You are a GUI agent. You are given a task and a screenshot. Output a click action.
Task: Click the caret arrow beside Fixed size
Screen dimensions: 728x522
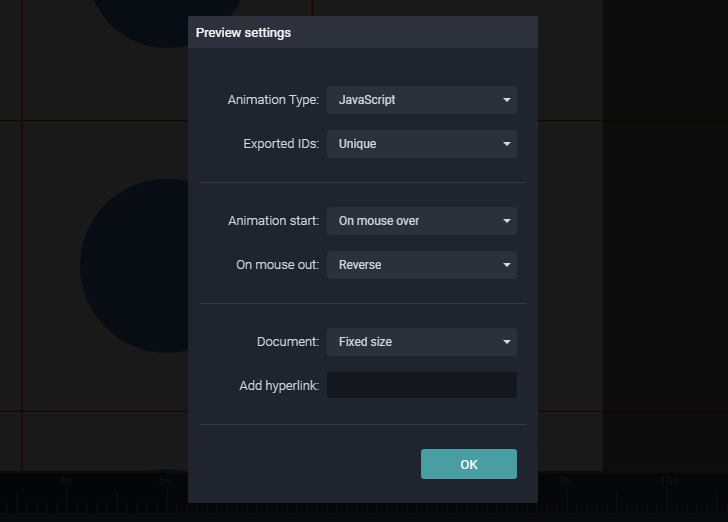point(507,342)
